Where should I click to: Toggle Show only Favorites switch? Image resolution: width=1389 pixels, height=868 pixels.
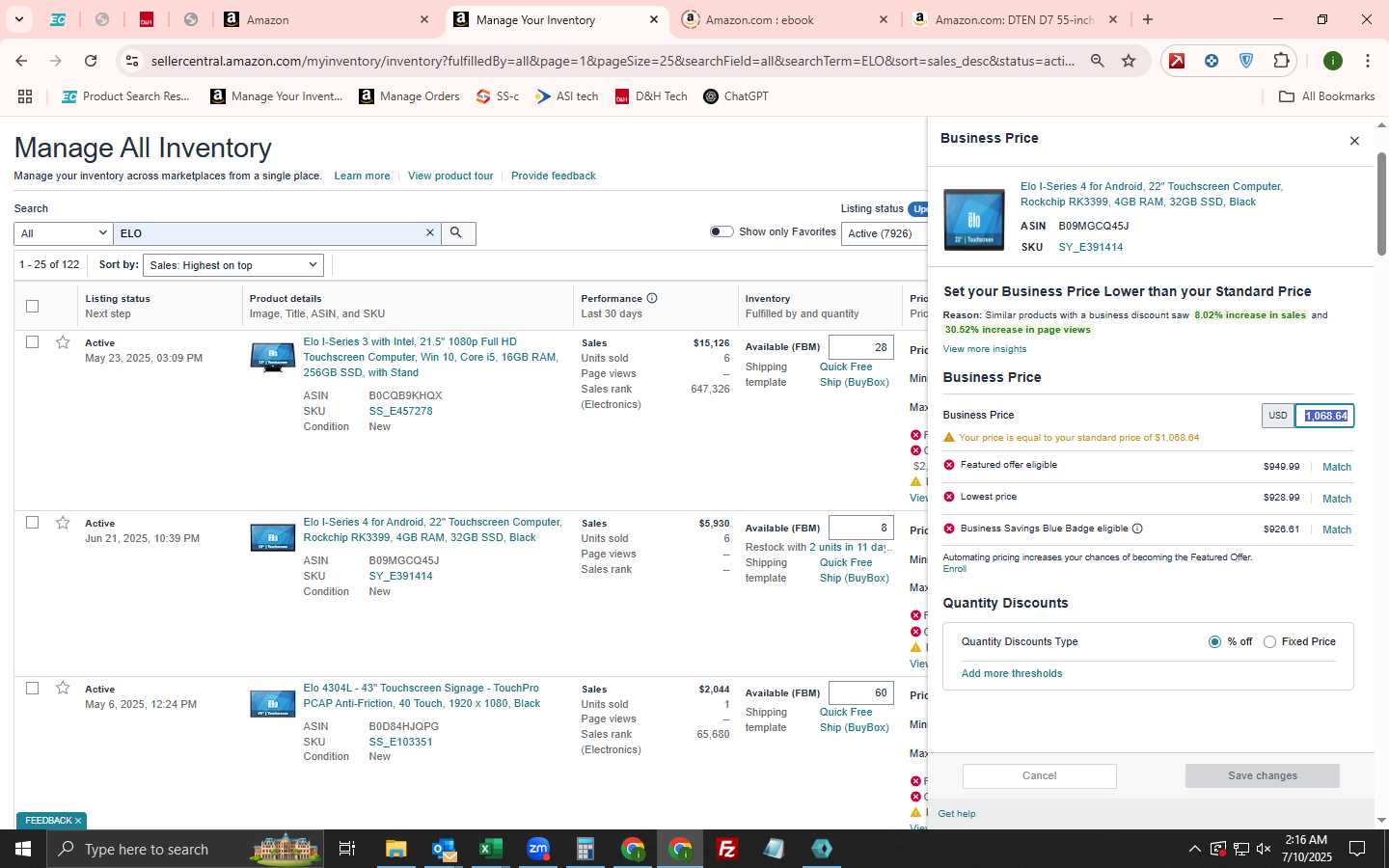pyautogui.click(x=722, y=231)
